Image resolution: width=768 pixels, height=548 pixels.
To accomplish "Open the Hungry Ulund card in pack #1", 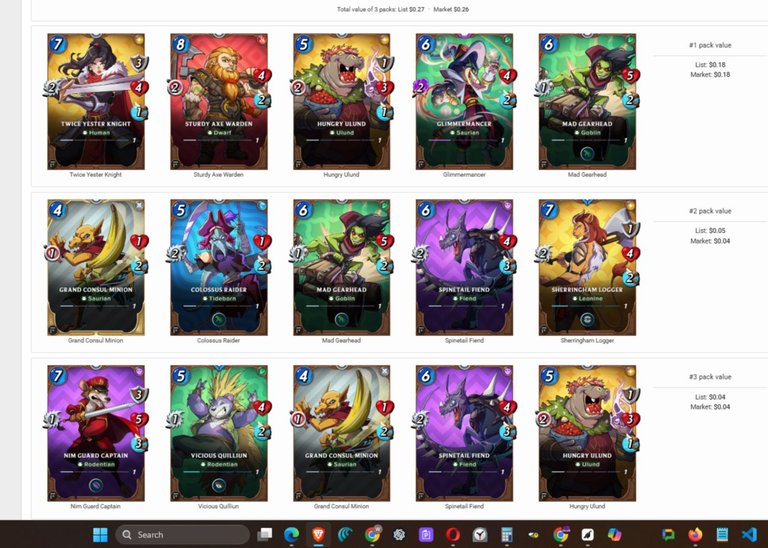I will (342, 101).
